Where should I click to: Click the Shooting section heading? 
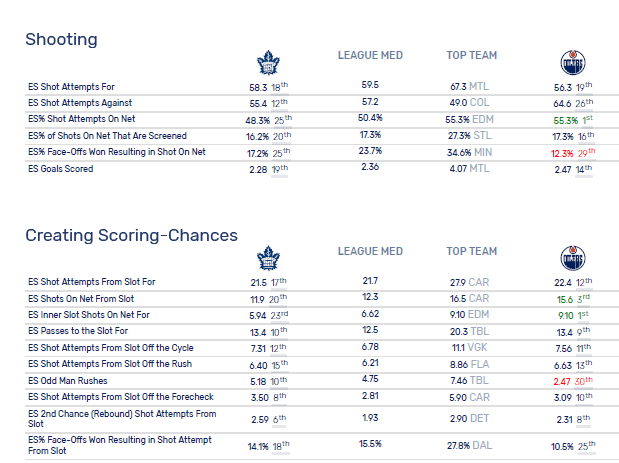point(61,39)
